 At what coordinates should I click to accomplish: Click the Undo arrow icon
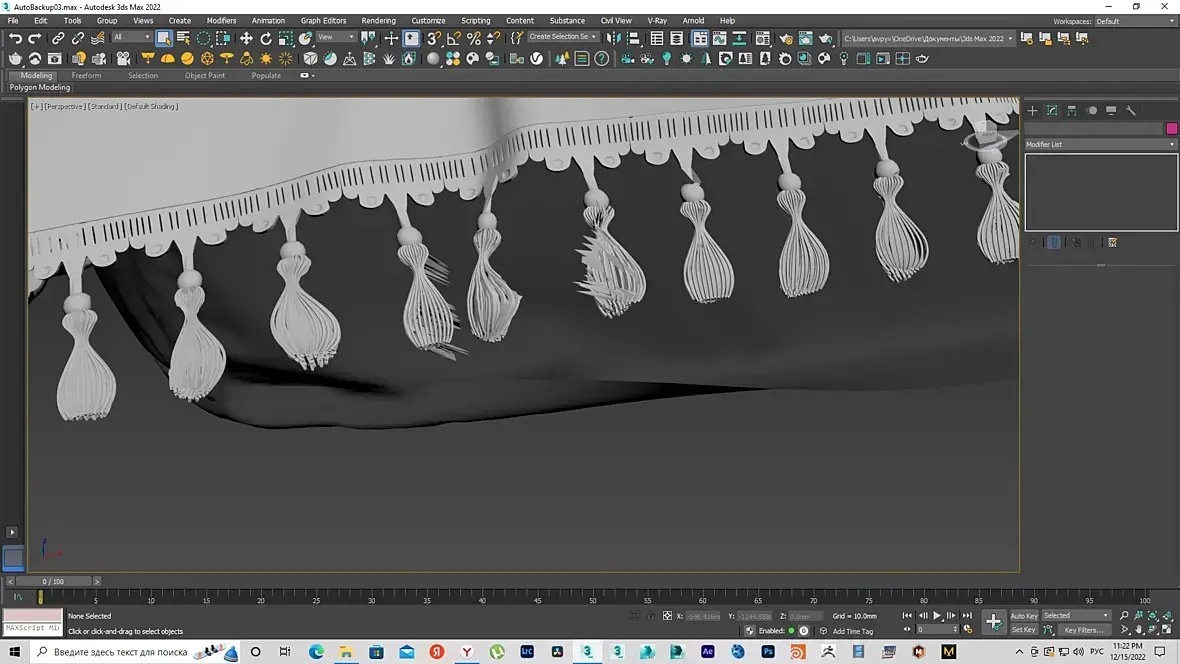(x=15, y=38)
